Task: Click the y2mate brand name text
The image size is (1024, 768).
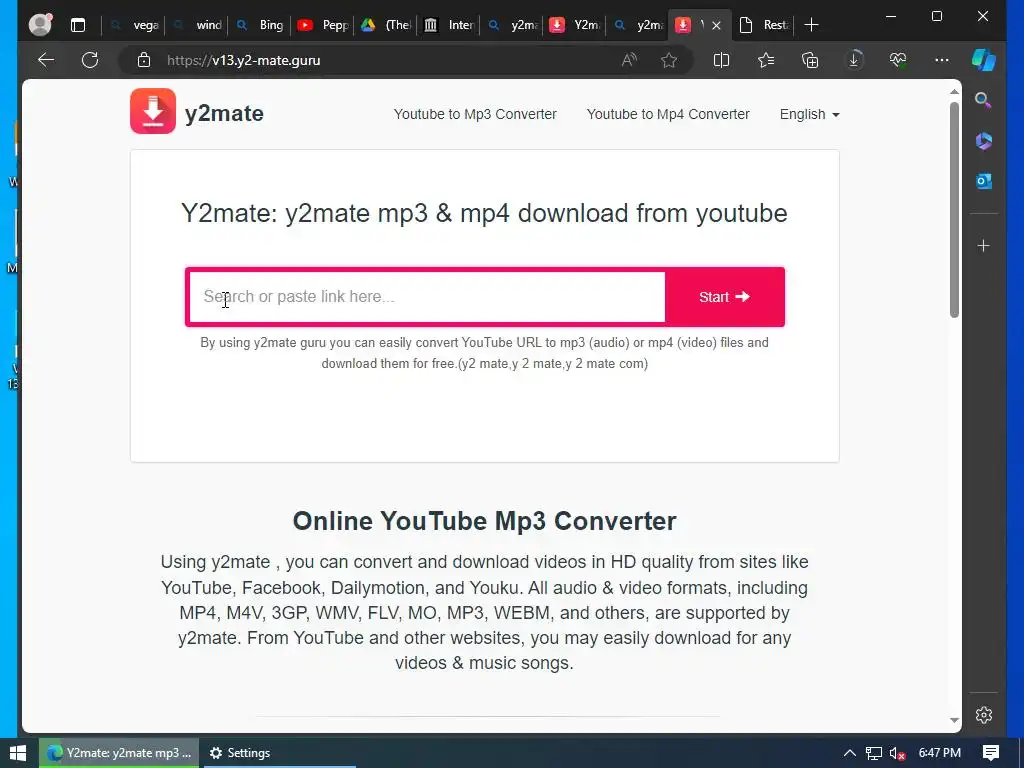Action: (224, 113)
